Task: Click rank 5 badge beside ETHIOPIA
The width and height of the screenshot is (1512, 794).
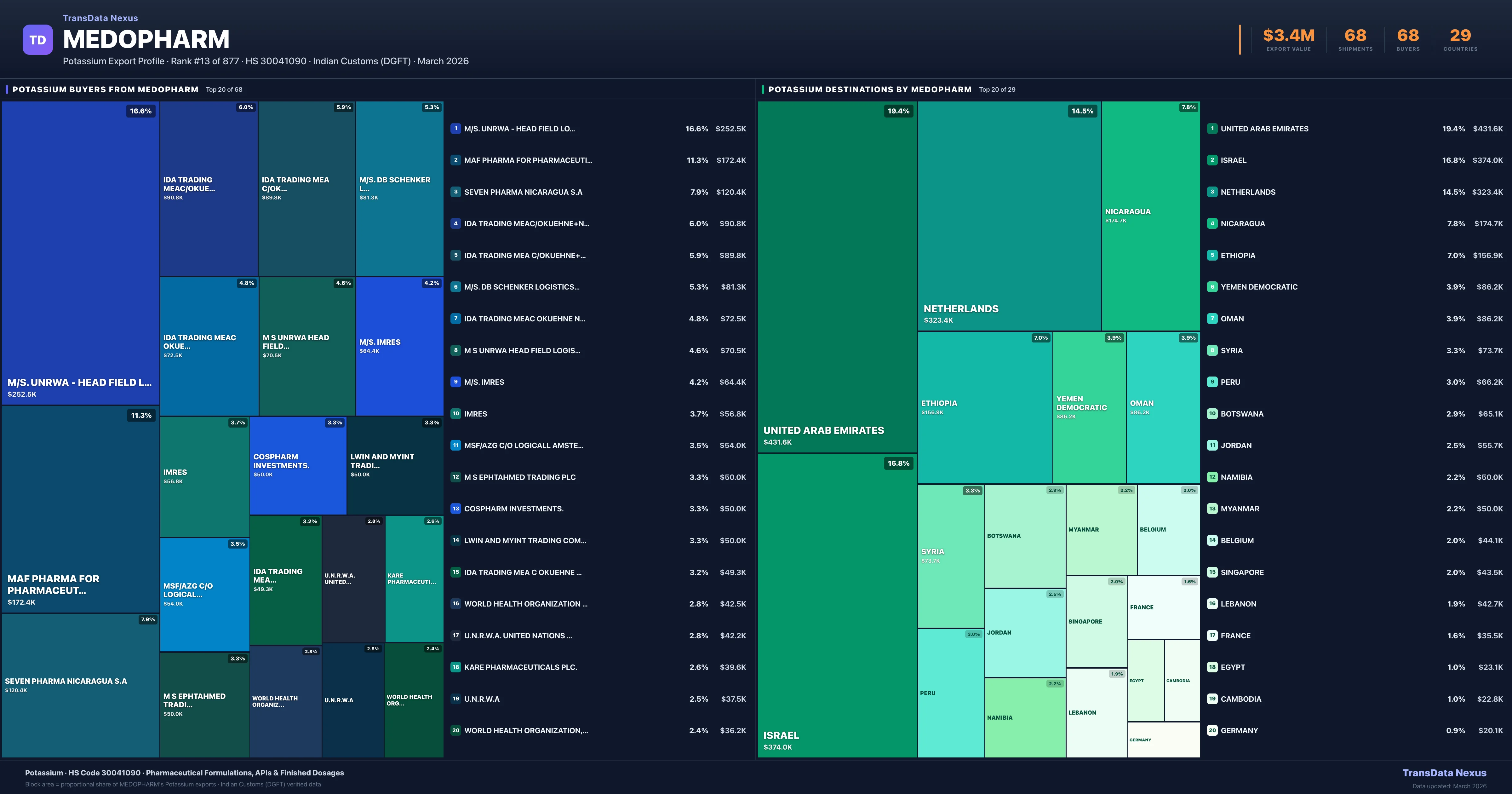Action: coord(1212,256)
